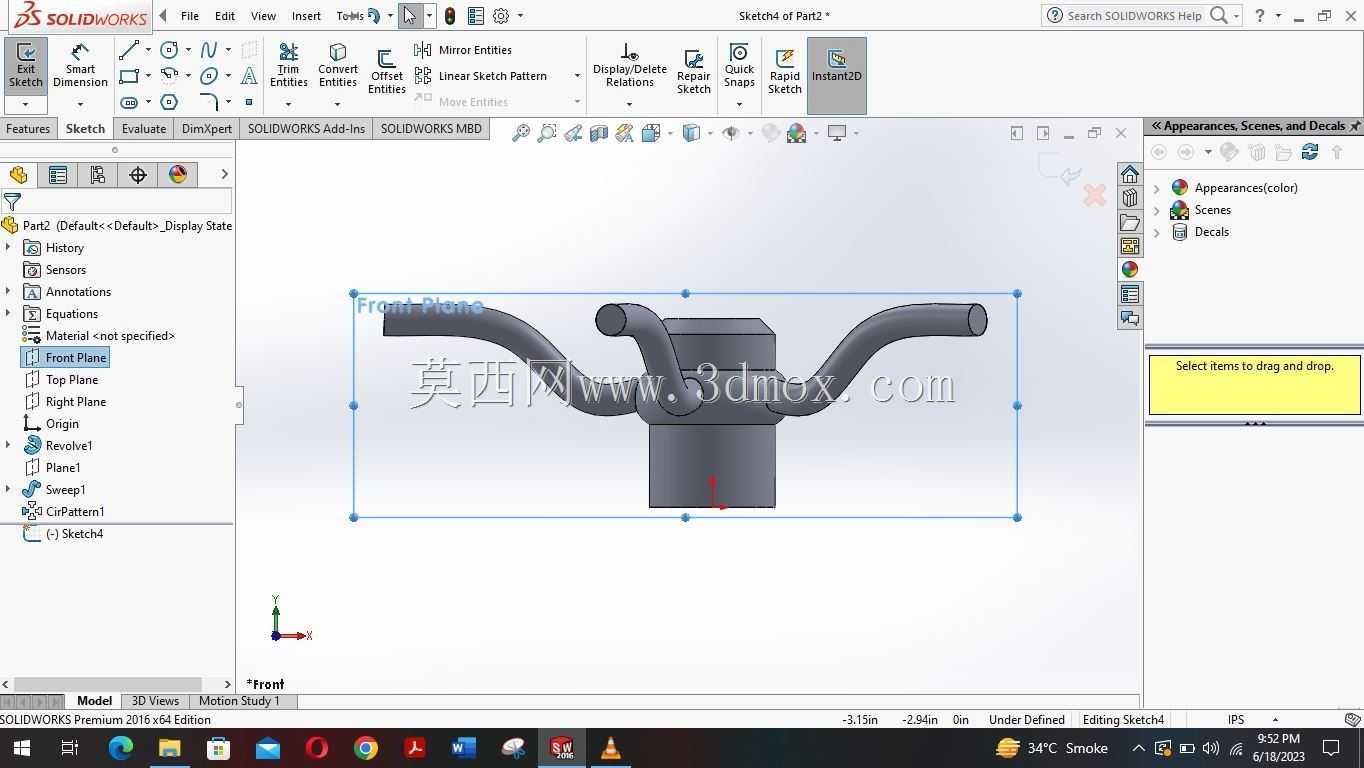Click the Offset Entities tool

tap(386, 72)
